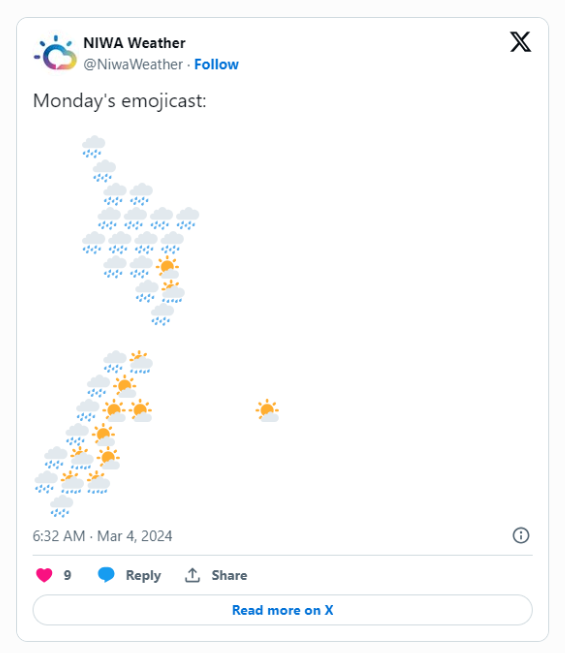The width and height of the screenshot is (565, 653).
Task: Open the NIWA Weather profile avatar
Action: tap(55, 53)
